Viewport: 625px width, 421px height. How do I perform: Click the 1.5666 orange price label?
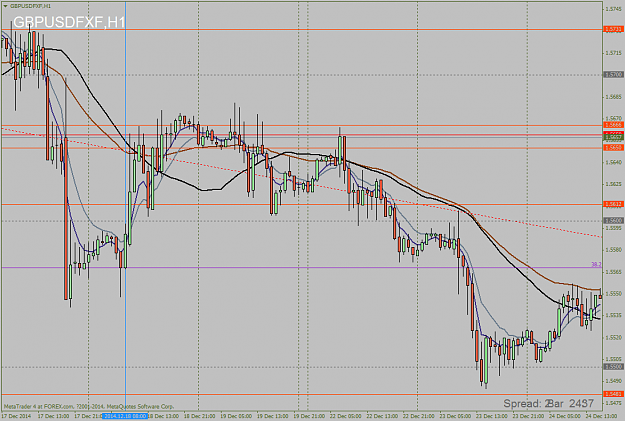(613, 125)
